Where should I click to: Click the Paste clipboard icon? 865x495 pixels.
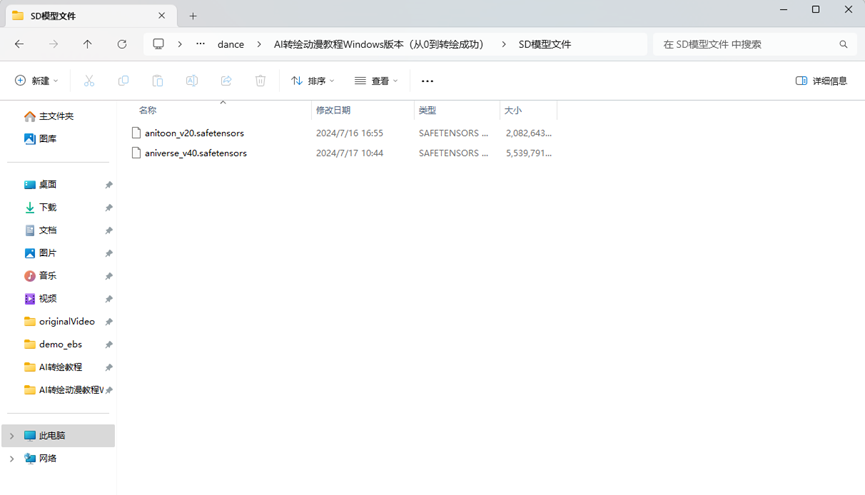coord(157,81)
